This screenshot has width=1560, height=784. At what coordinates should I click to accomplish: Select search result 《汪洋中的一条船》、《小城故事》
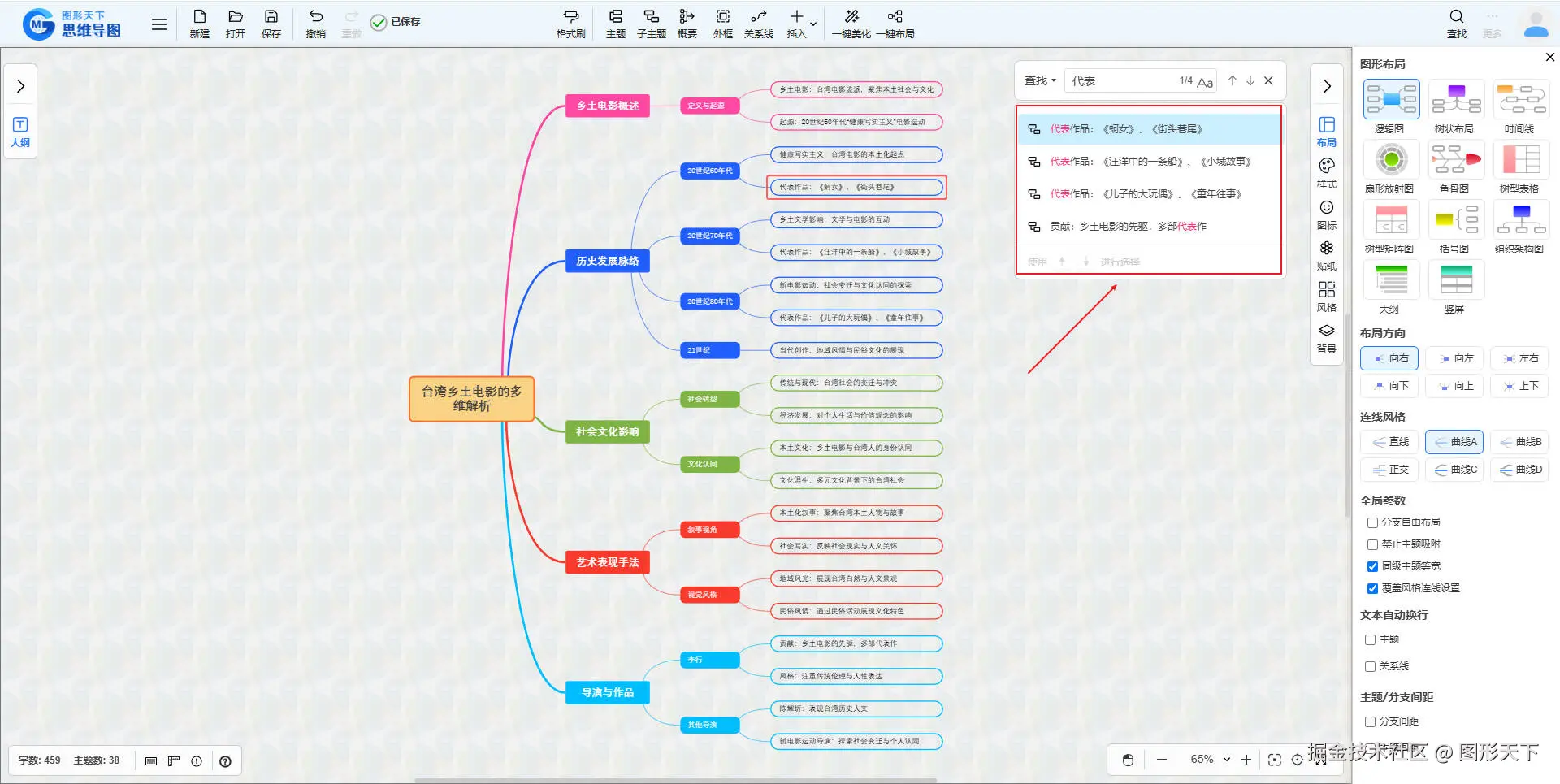[x=1149, y=162]
